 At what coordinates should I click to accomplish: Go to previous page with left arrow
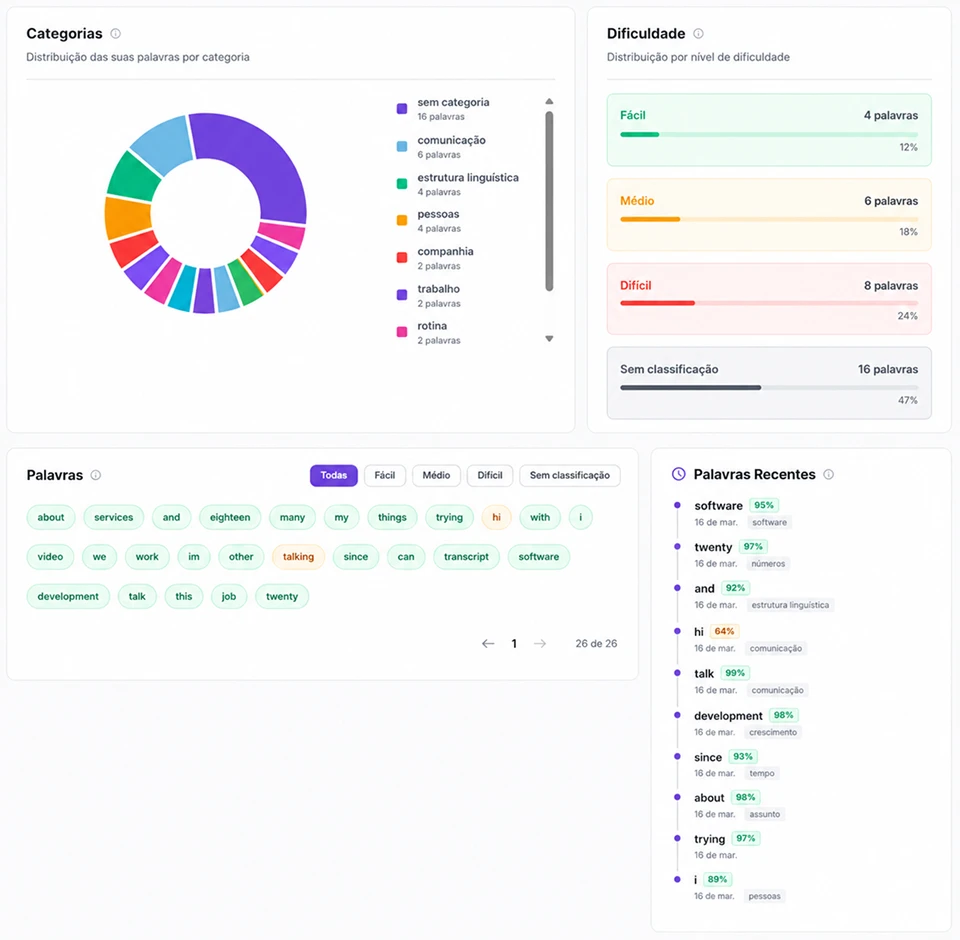tap(488, 644)
